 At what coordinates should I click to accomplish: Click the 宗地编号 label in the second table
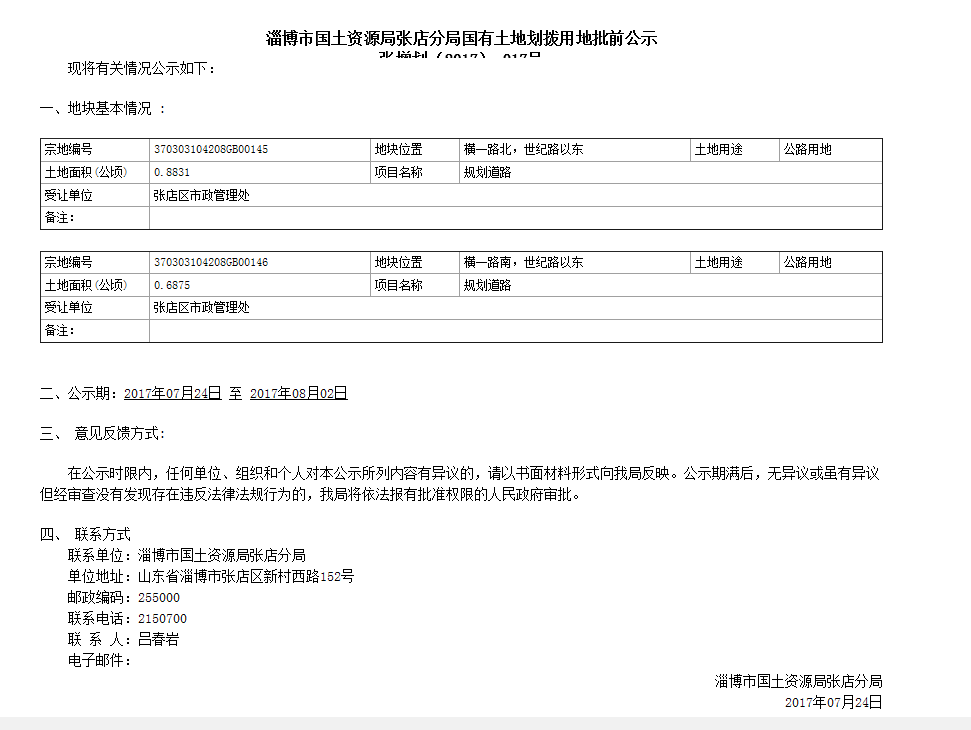68,263
